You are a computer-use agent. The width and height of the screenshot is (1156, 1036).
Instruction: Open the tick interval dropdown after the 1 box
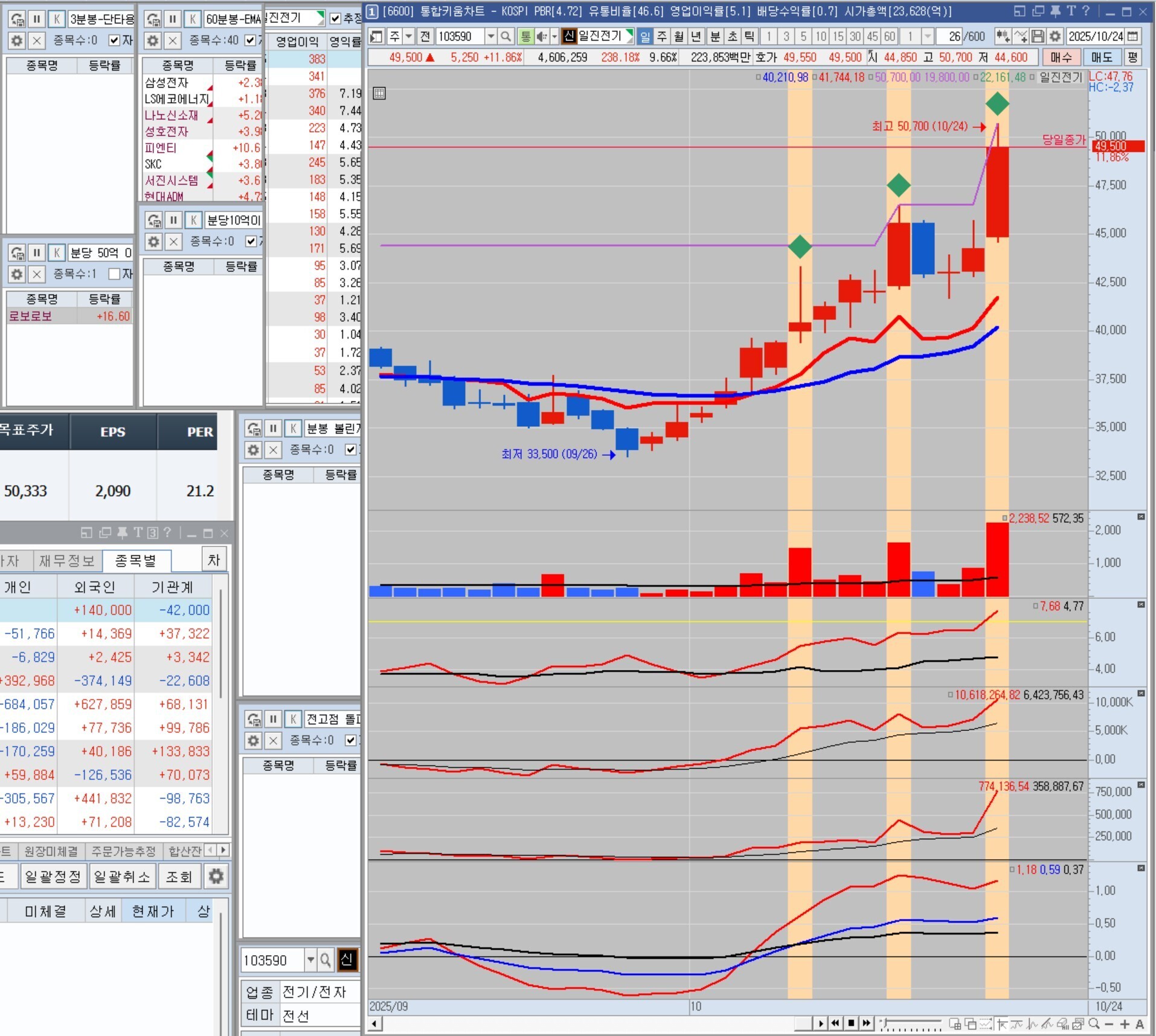pyautogui.click(x=928, y=37)
